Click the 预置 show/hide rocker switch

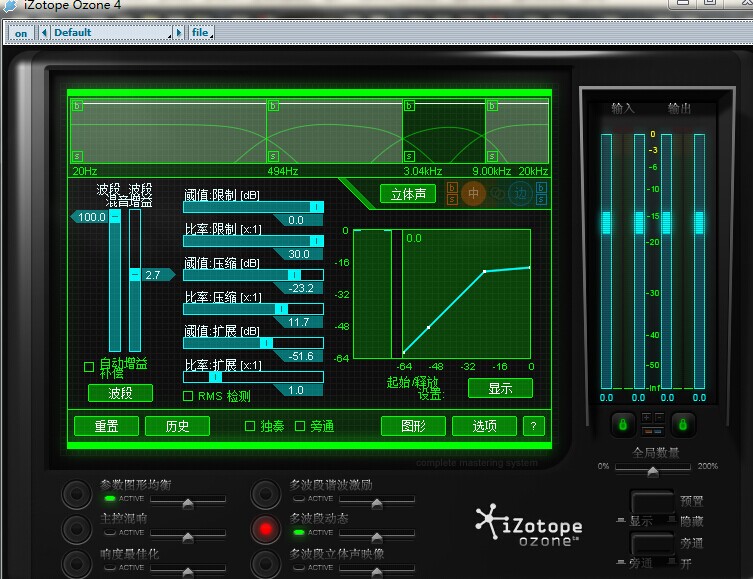[x=652, y=503]
